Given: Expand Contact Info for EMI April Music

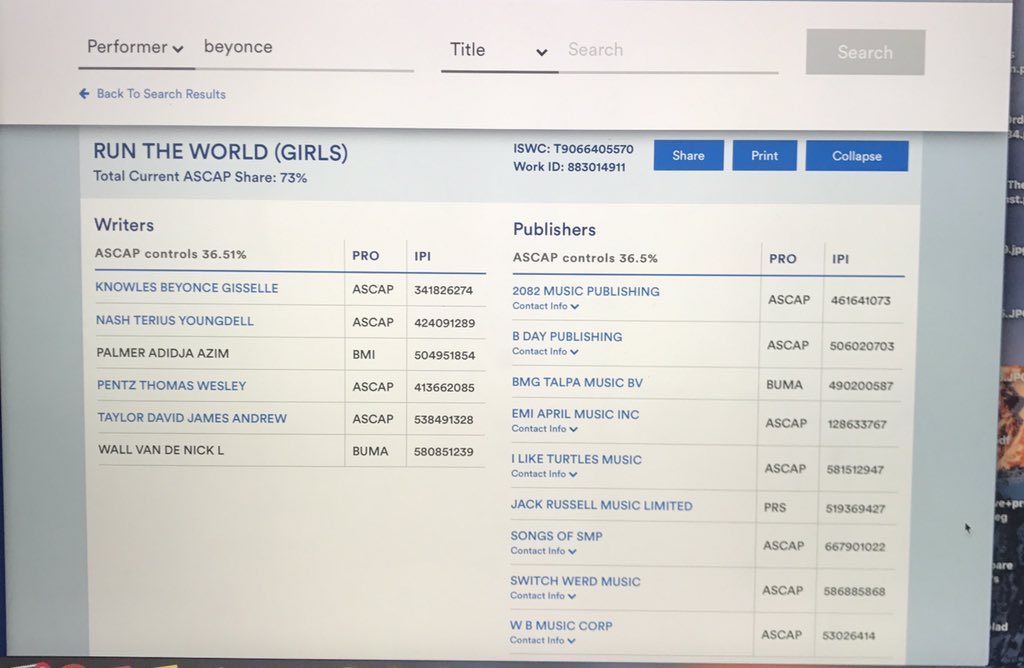Looking at the screenshot, I should (544, 428).
